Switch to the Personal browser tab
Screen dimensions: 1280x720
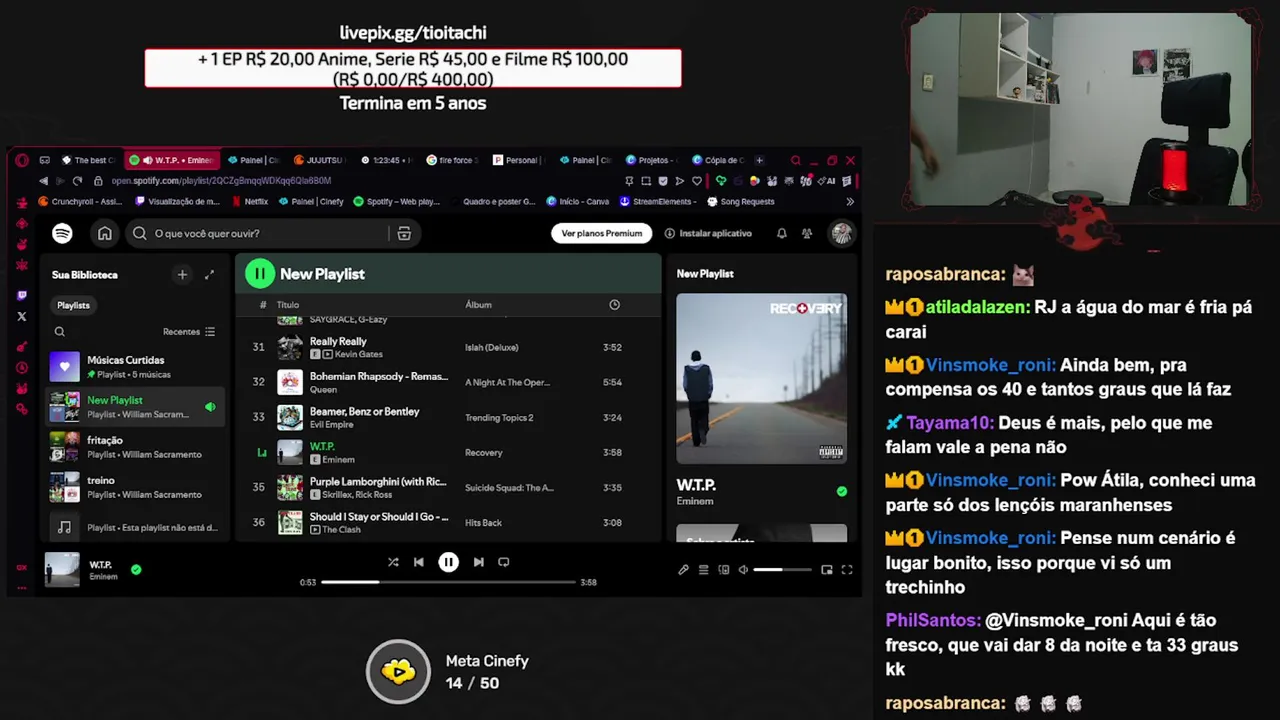[518, 160]
